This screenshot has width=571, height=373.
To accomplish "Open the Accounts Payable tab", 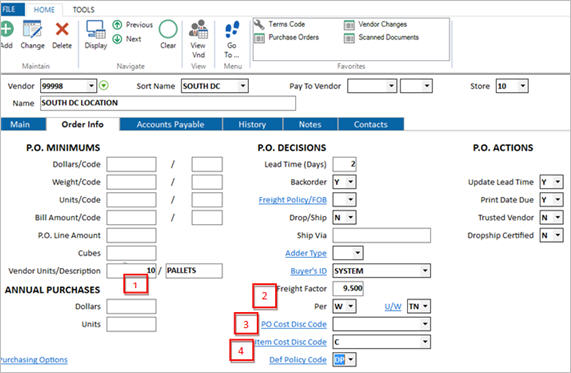I will (170, 124).
